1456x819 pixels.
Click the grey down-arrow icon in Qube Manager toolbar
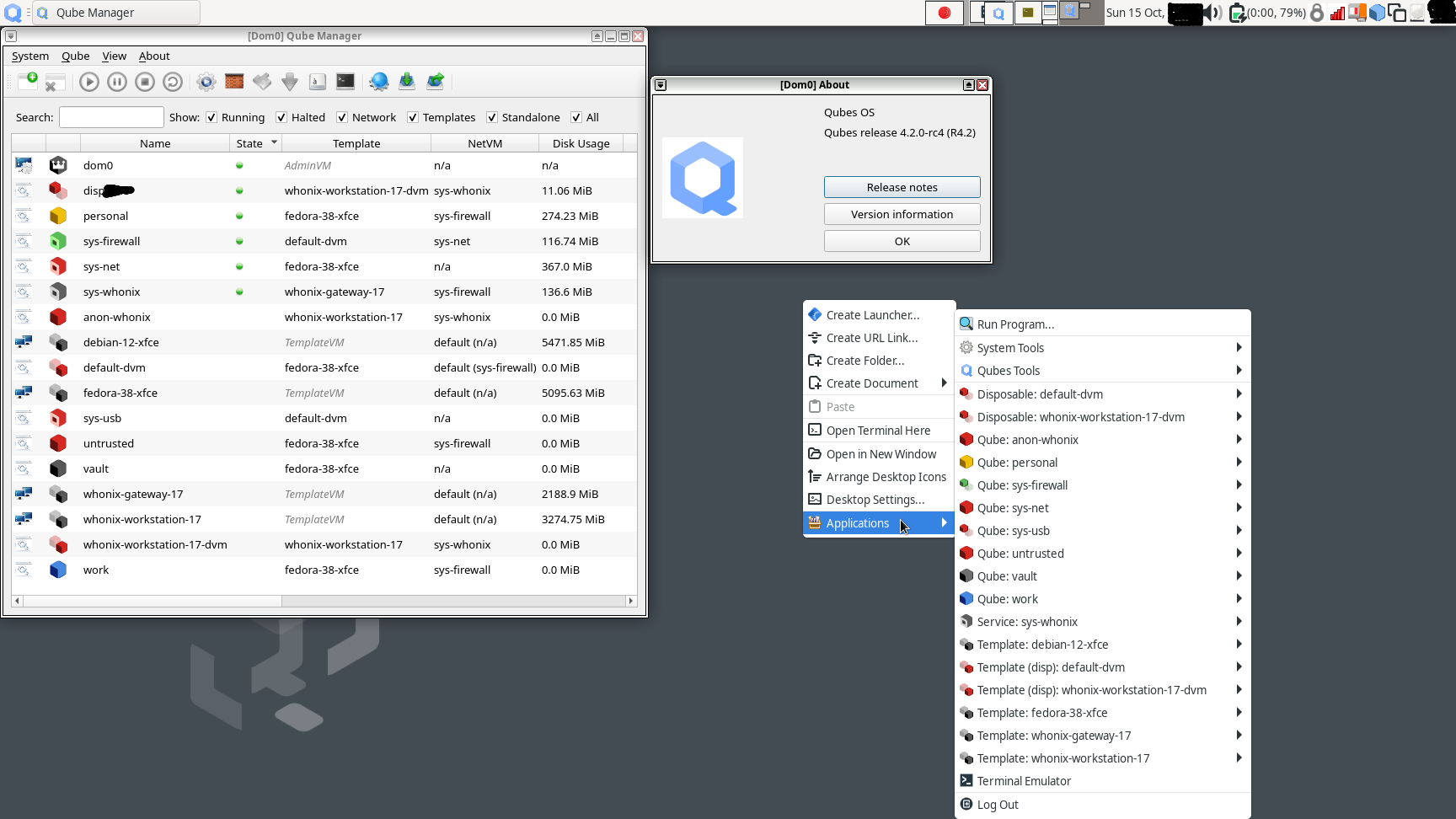coord(290,82)
